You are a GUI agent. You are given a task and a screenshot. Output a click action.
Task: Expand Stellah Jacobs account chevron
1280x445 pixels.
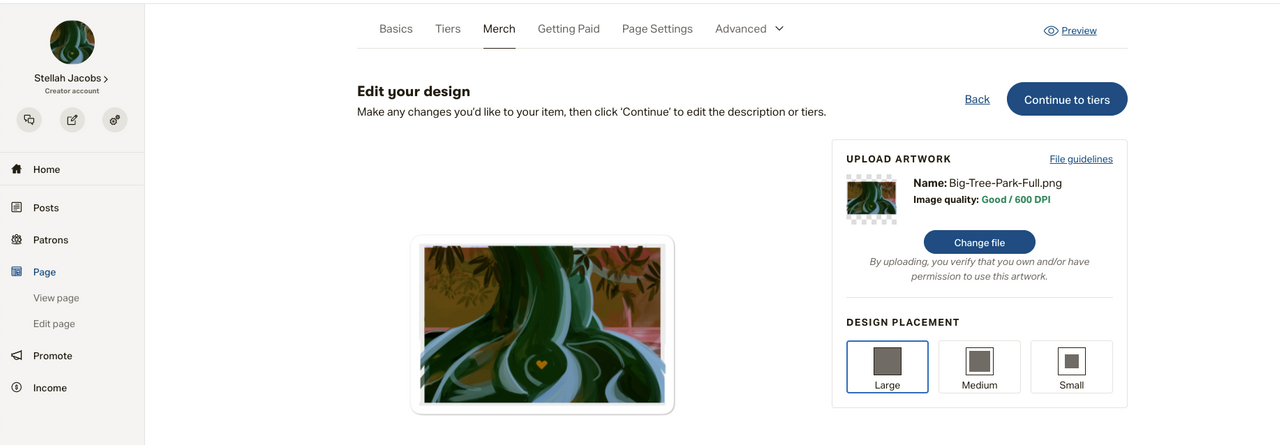pyautogui.click(x=106, y=78)
